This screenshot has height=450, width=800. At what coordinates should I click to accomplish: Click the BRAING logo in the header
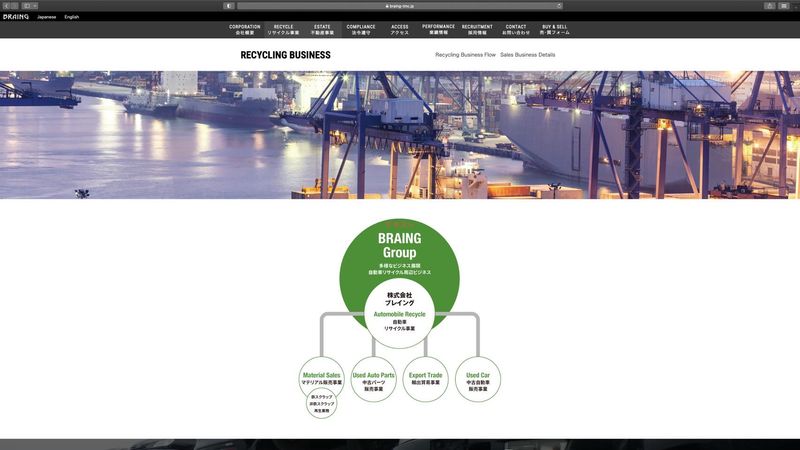(x=16, y=17)
